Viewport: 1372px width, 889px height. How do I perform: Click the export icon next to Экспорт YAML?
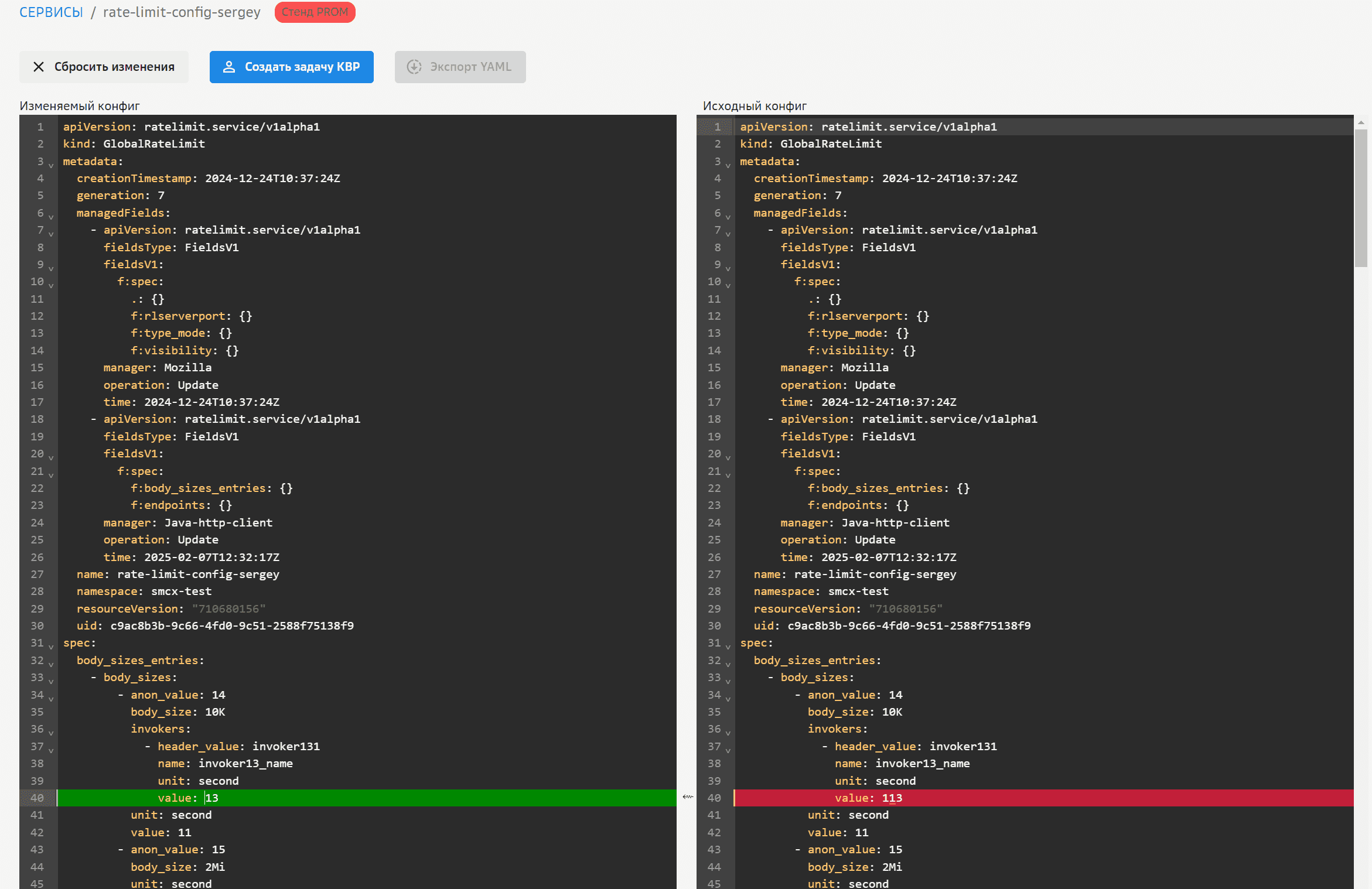click(x=414, y=67)
